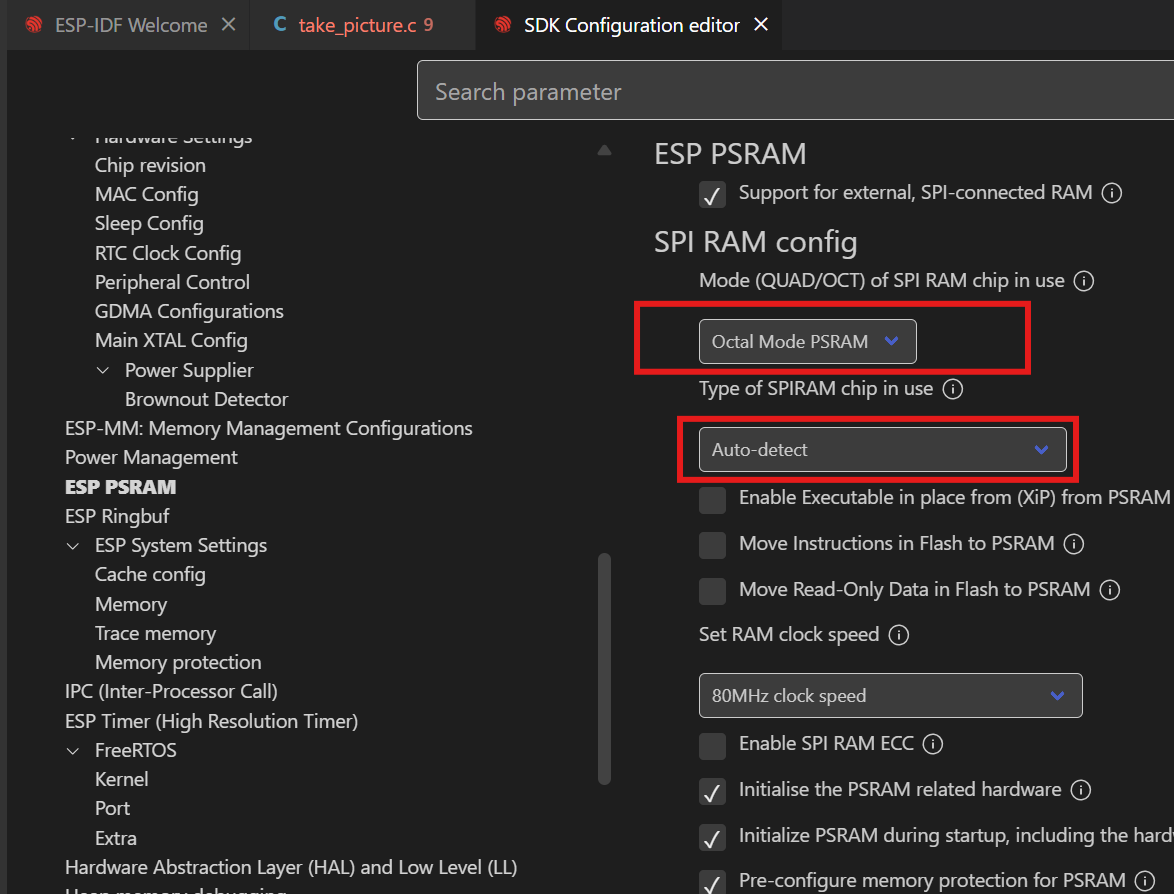Select Memory under ESP System Settings
The image size is (1174, 894).
(130, 604)
